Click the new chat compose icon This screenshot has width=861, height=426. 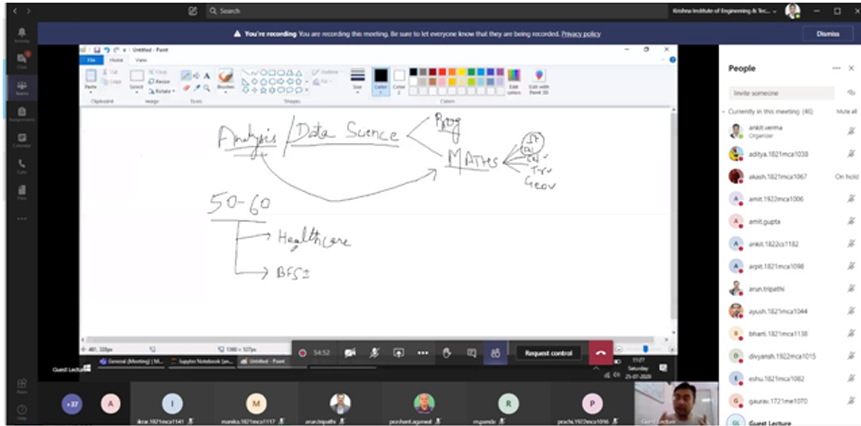pyautogui.click(x=192, y=11)
